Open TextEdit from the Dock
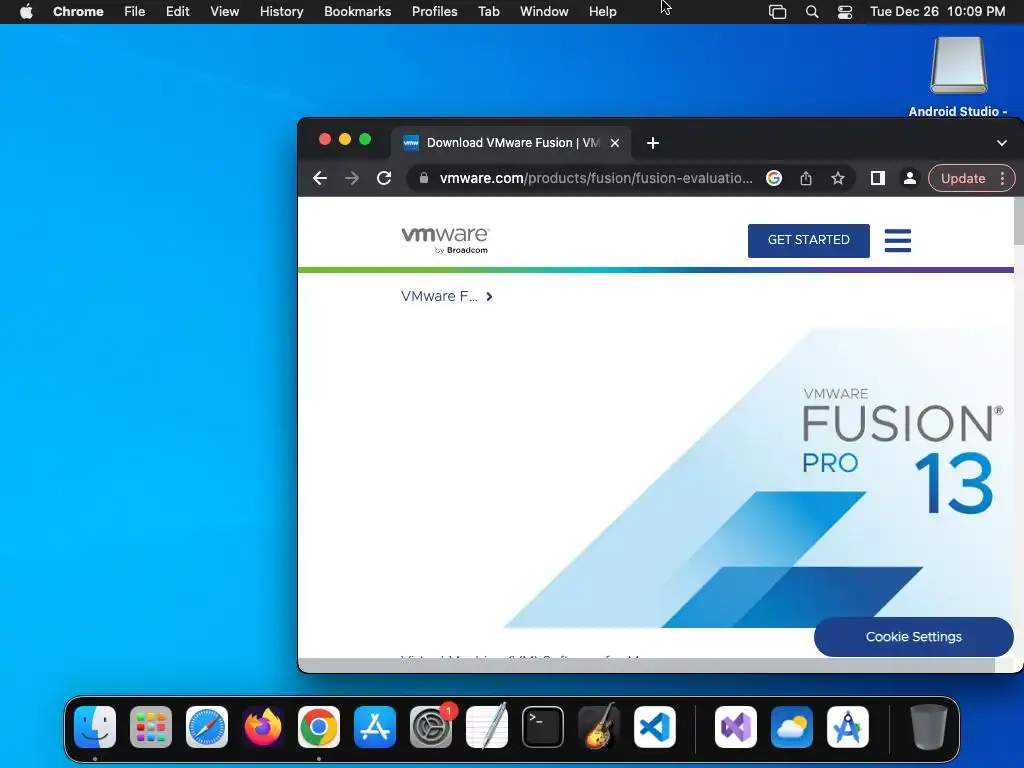 coord(487,727)
